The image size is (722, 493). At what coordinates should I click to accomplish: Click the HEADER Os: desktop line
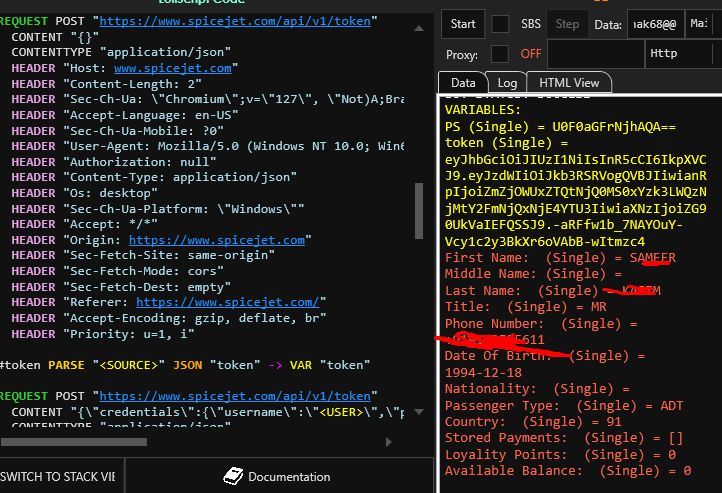pos(84,193)
